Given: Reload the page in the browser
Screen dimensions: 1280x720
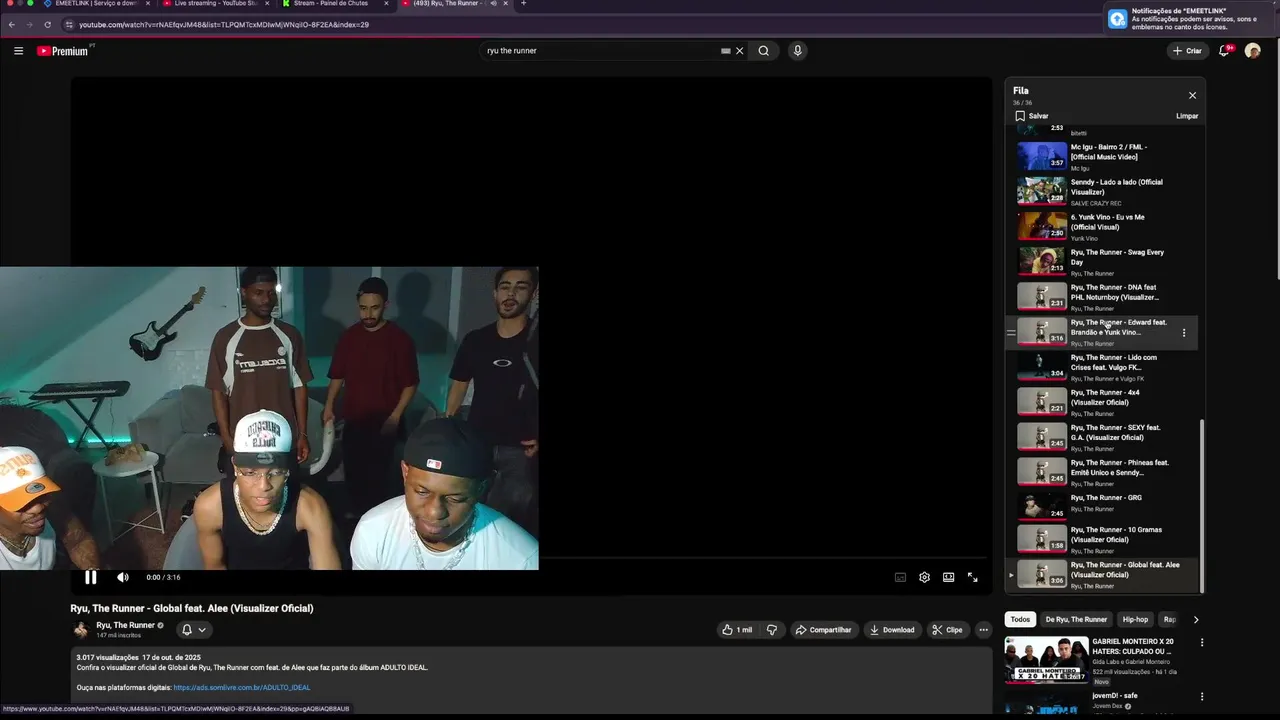Looking at the screenshot, I should pos(47,24).
